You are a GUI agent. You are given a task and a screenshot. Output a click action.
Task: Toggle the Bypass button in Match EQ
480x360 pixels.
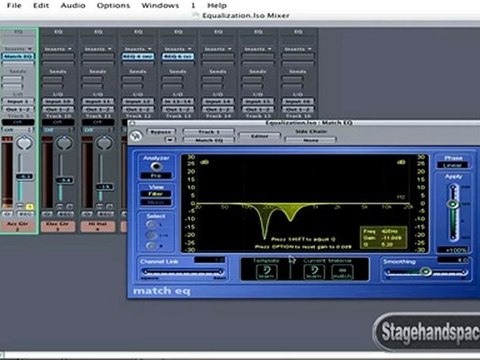coord(161,132)
